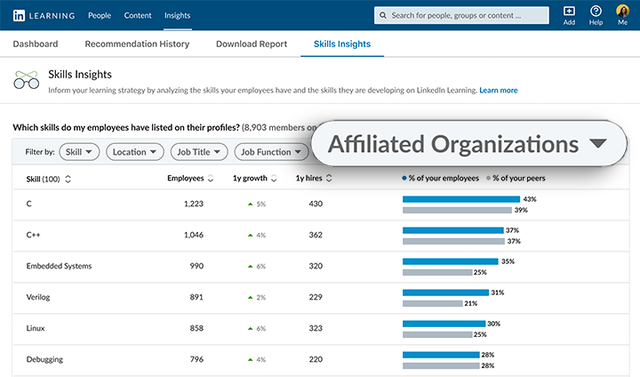Screen dimensions: 640x377
Task: Click the 43% employees bar for C
Action: pos(461,199)
